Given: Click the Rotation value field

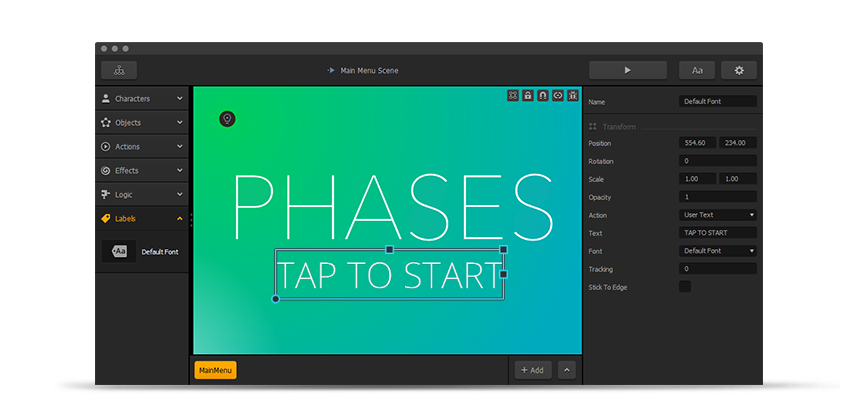Looking at the screenshot, I should tap(718, 161).
